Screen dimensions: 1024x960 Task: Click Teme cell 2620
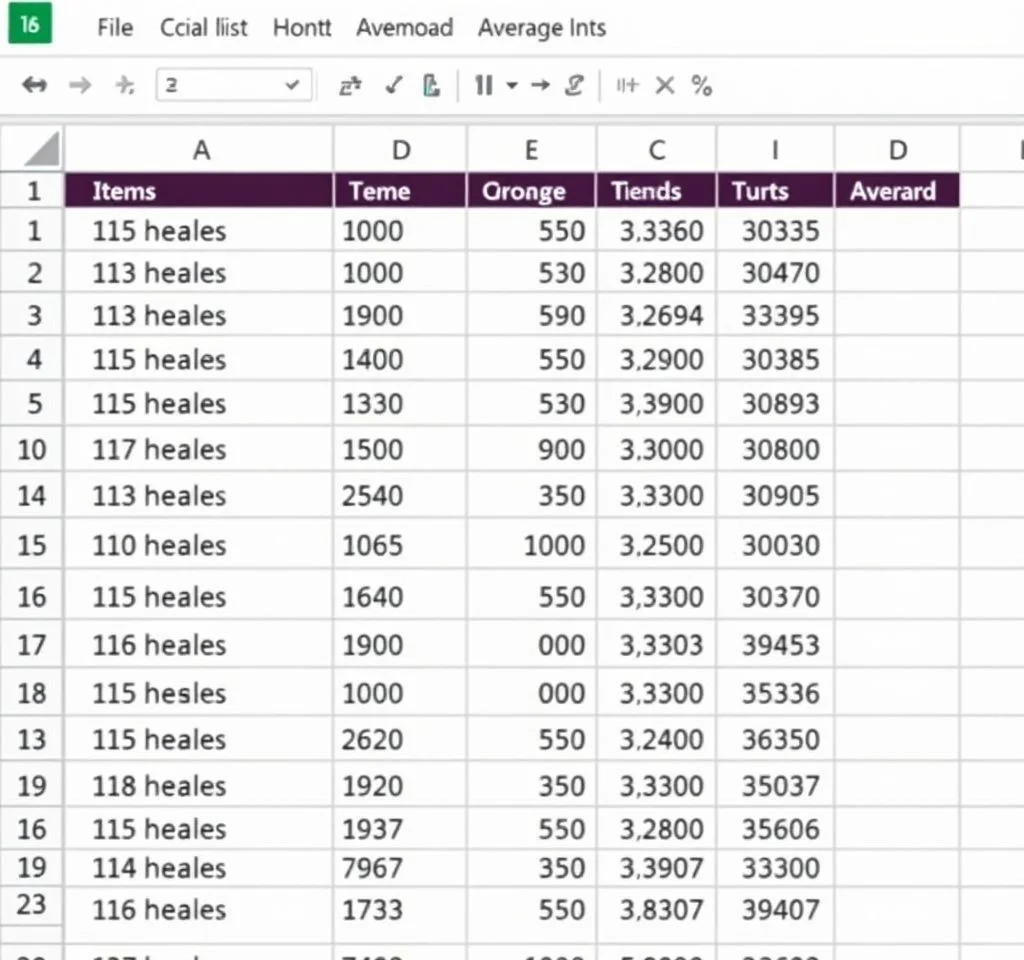[400, 739]
